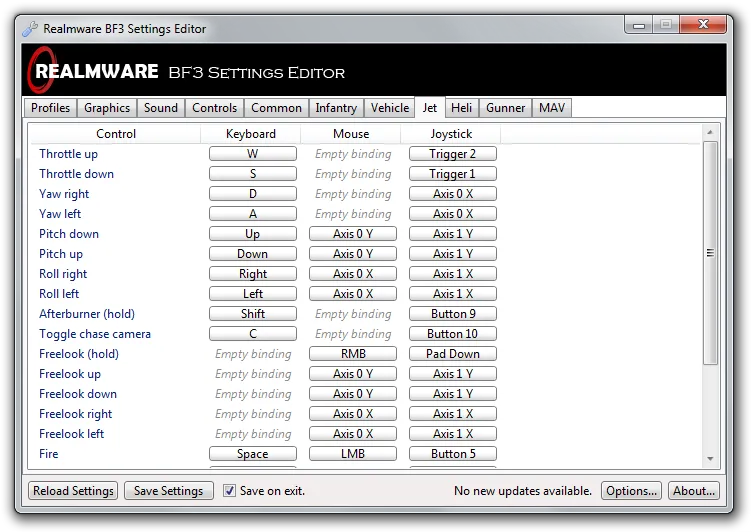Switch to the Profiles tab
The width and height of the screenshot is (752, 532).
click(x=50, y=108)
